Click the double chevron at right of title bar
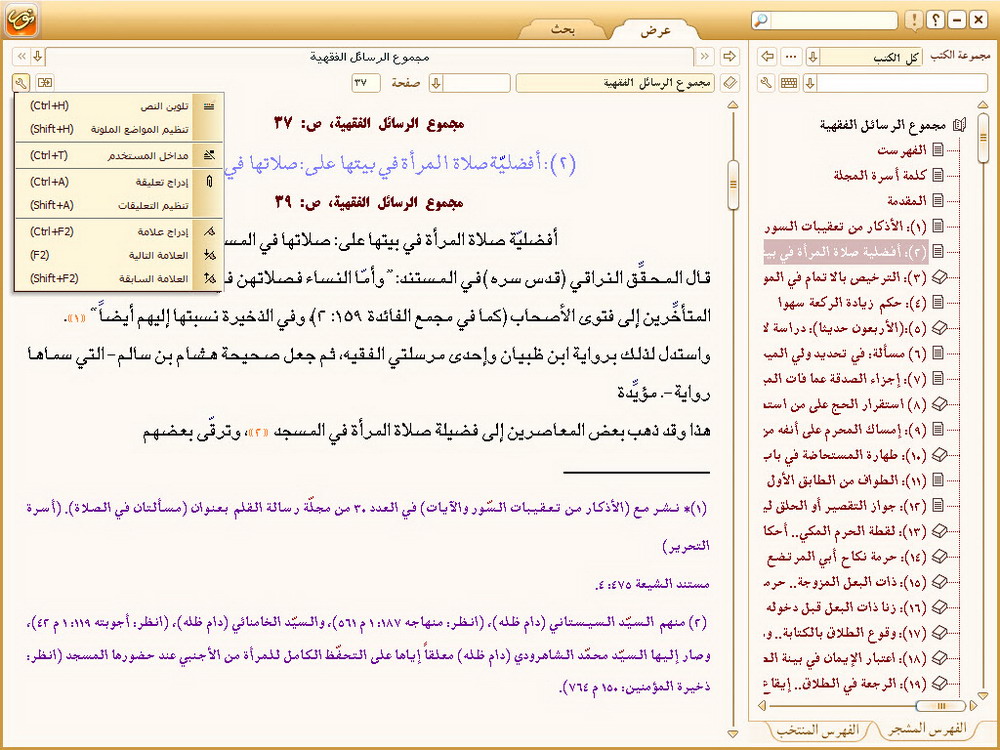Image resolution: width=1000 pixels, height=750 pixels. click(x=704, y=57)
